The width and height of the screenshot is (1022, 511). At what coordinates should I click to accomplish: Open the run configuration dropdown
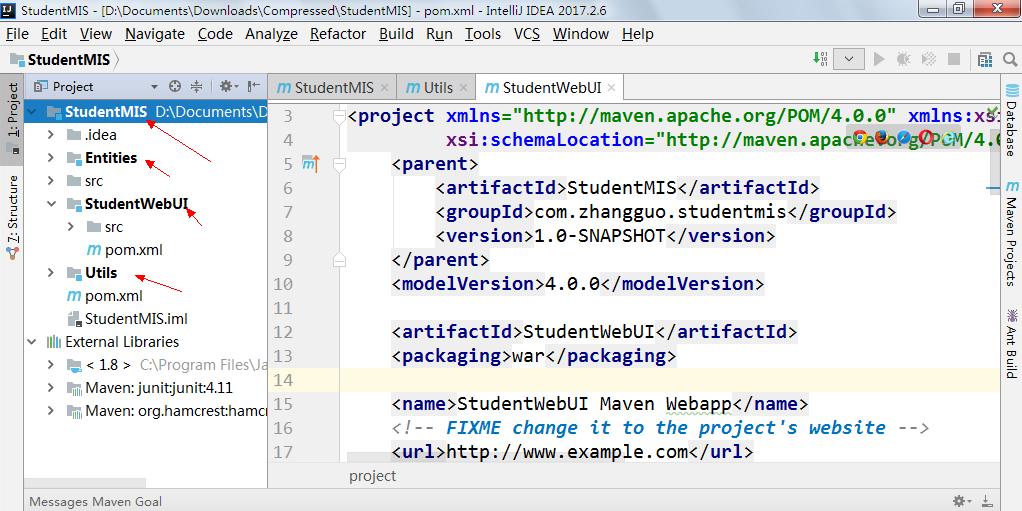click(x=849, y=59)
